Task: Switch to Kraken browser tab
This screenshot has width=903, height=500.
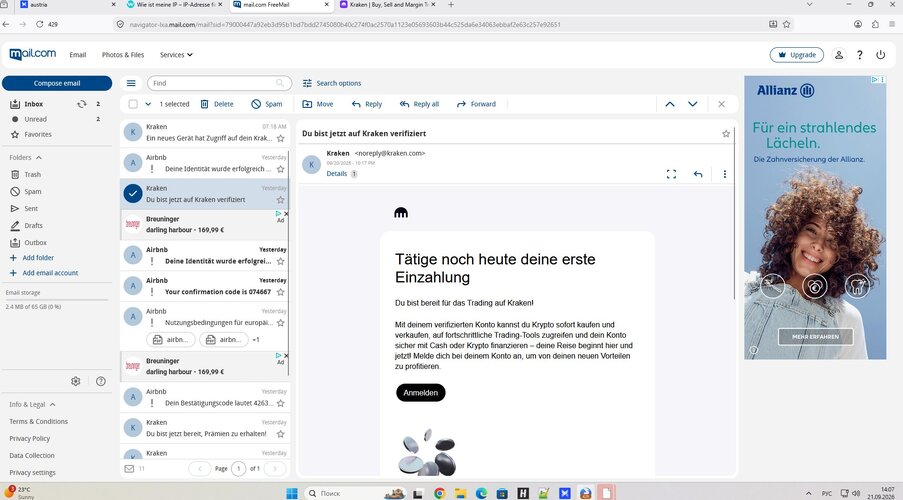Action: [x=388, y=5]
